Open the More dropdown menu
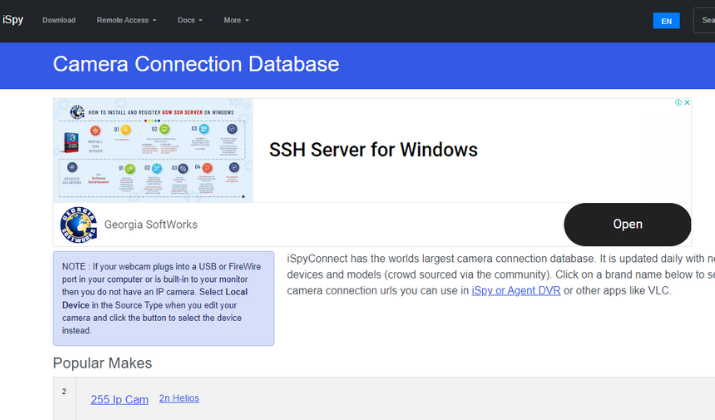 tap(236, 20)
